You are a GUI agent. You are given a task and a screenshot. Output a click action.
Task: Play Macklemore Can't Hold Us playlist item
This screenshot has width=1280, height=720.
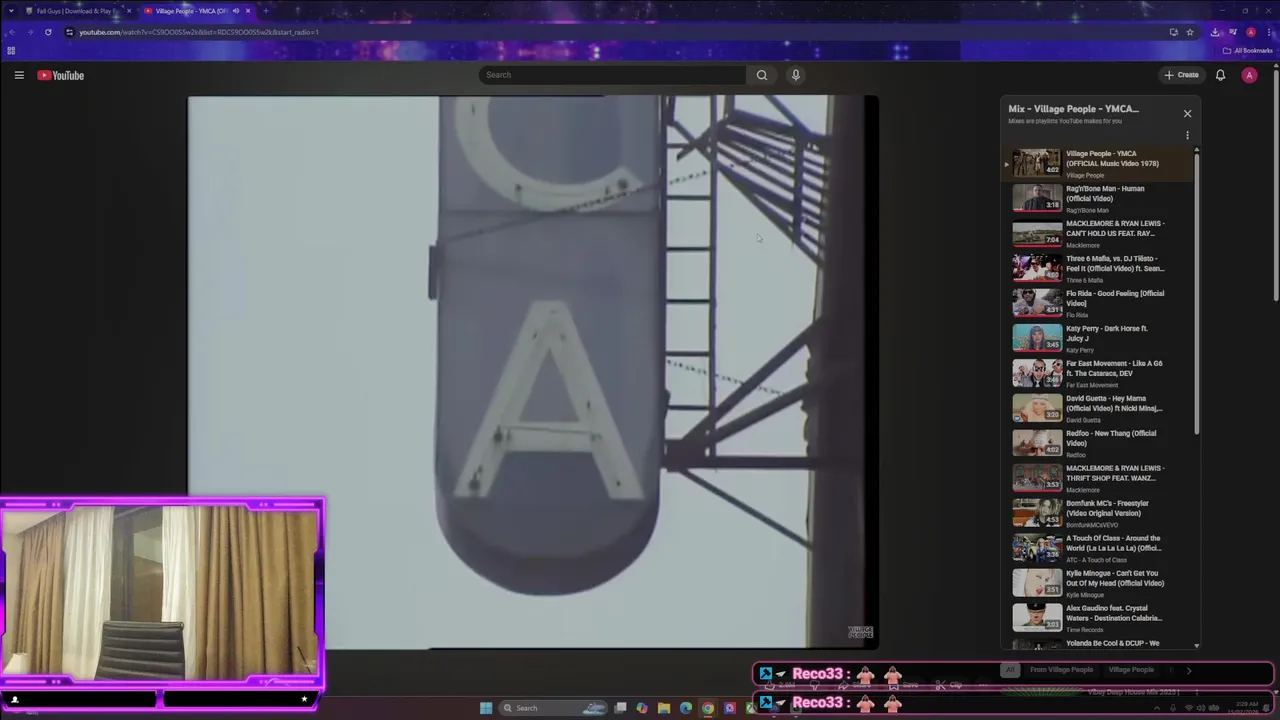pyautogui.click(x=1098, y=233)
